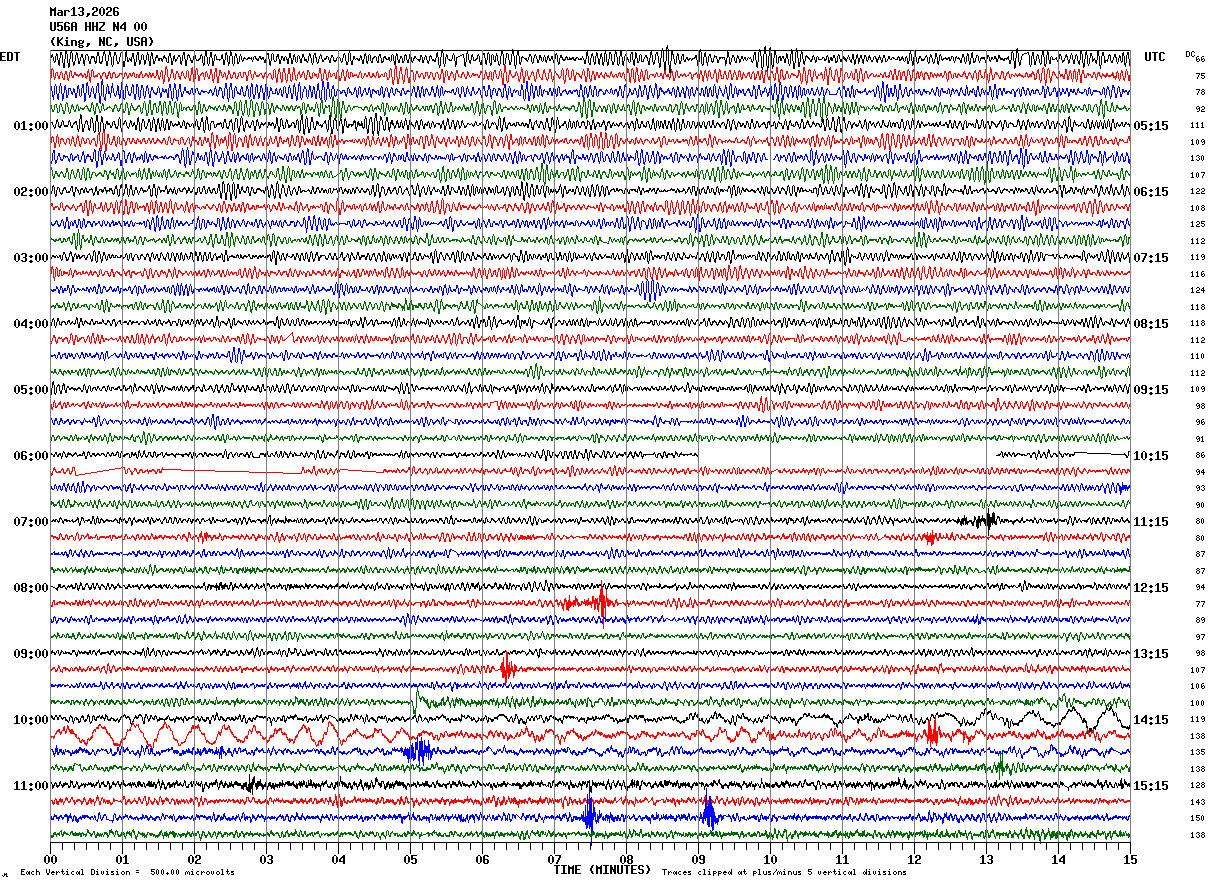Click the date text "Mar13,2026"

pos(84,12)
